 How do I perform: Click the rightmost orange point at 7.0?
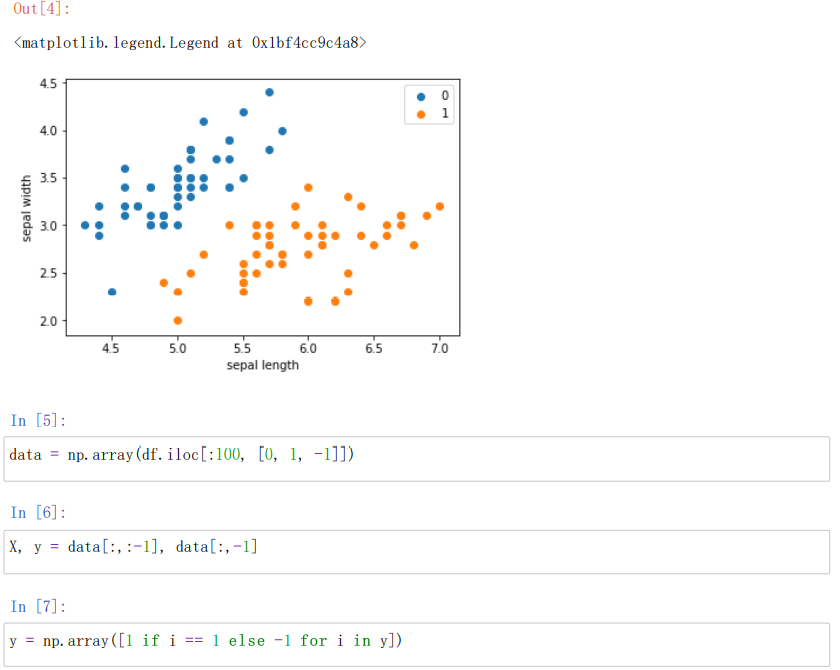click(x=439, y=206)
